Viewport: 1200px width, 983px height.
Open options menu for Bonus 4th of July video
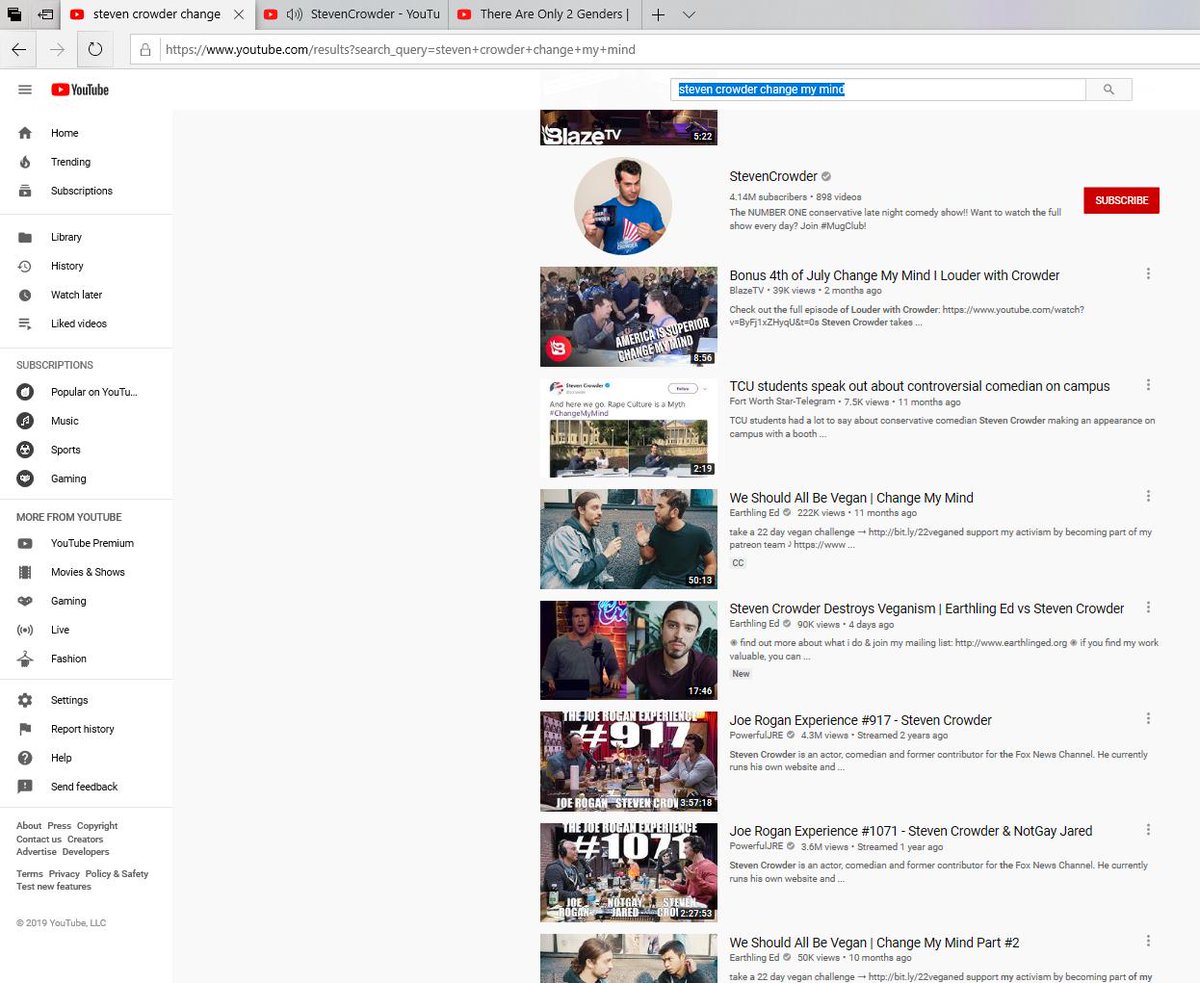coord(1148,274)
